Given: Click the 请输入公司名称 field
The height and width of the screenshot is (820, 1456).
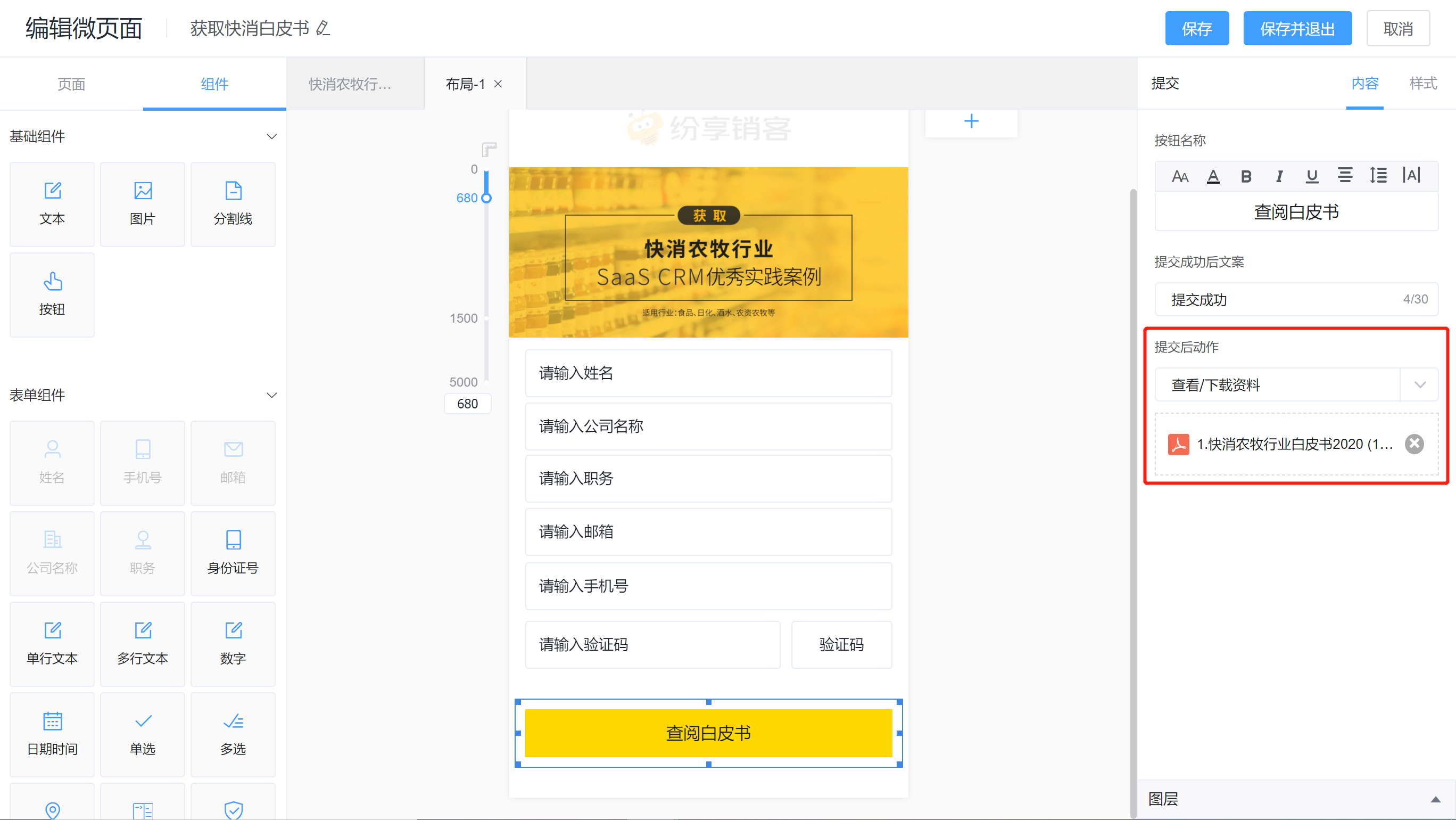Looking at the screenshot, I should click(x=708, y=426).
